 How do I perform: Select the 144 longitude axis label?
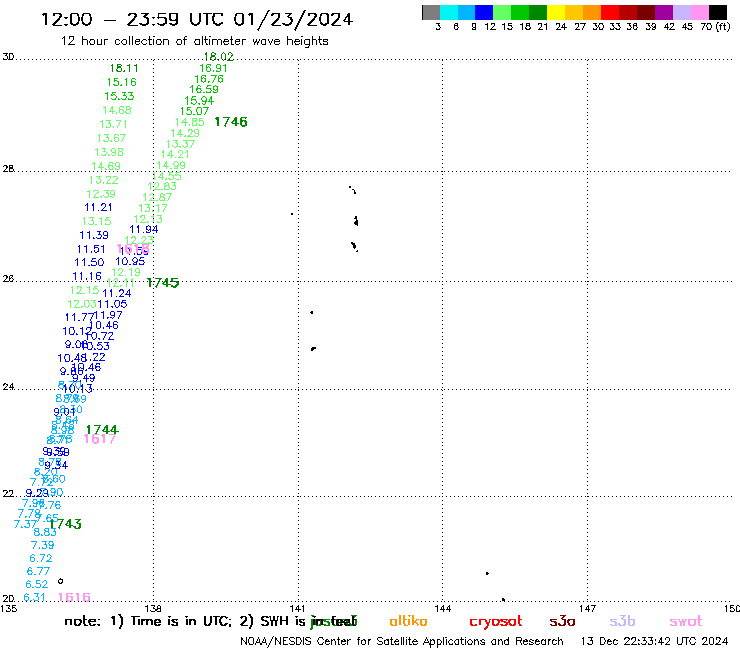(443, 609)
